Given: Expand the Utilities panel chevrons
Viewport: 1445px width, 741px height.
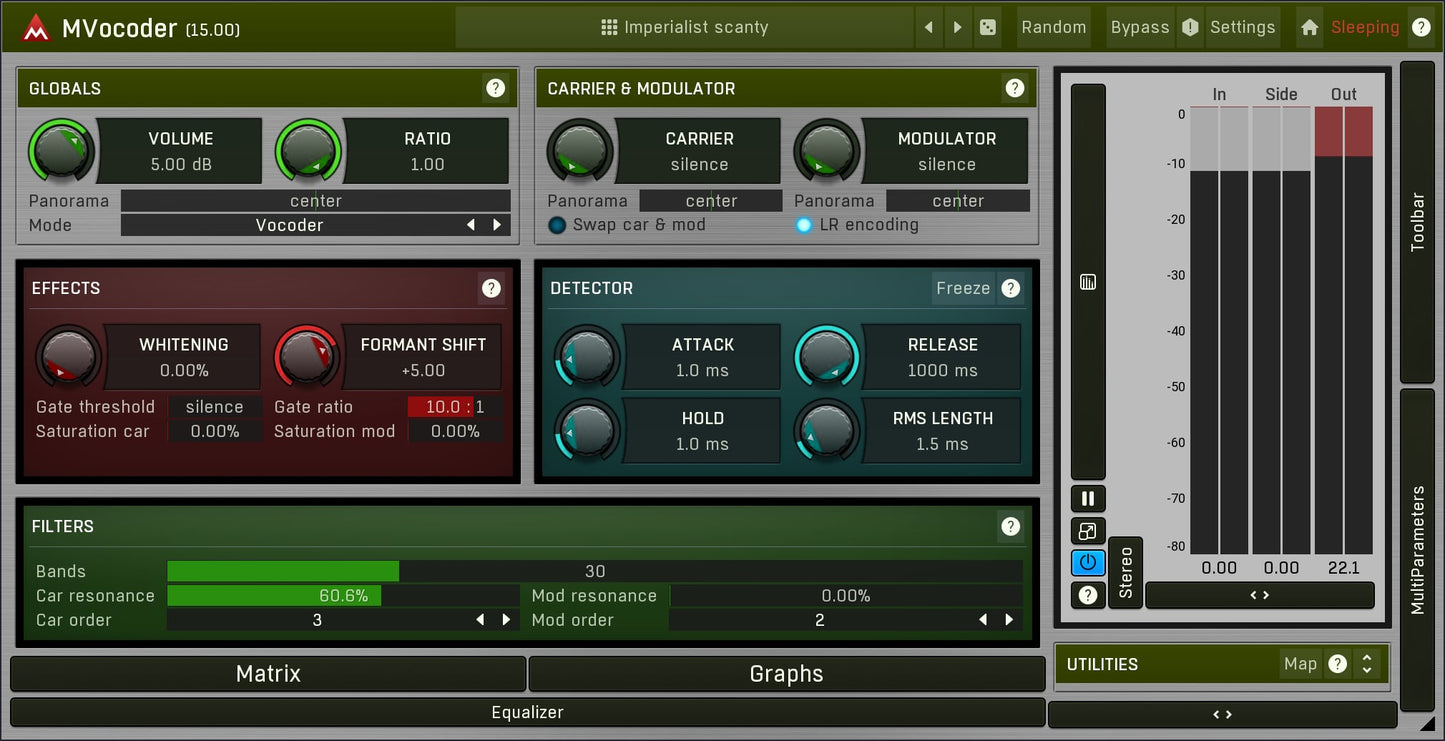Looking at the screenshot, I should [1367, 663].
